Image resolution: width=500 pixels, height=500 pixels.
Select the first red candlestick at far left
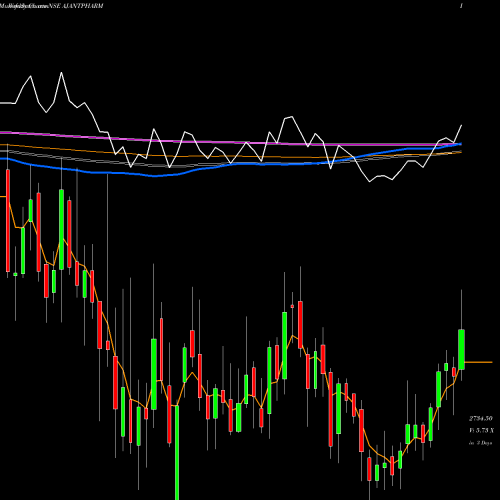click(x=8, y=221)
